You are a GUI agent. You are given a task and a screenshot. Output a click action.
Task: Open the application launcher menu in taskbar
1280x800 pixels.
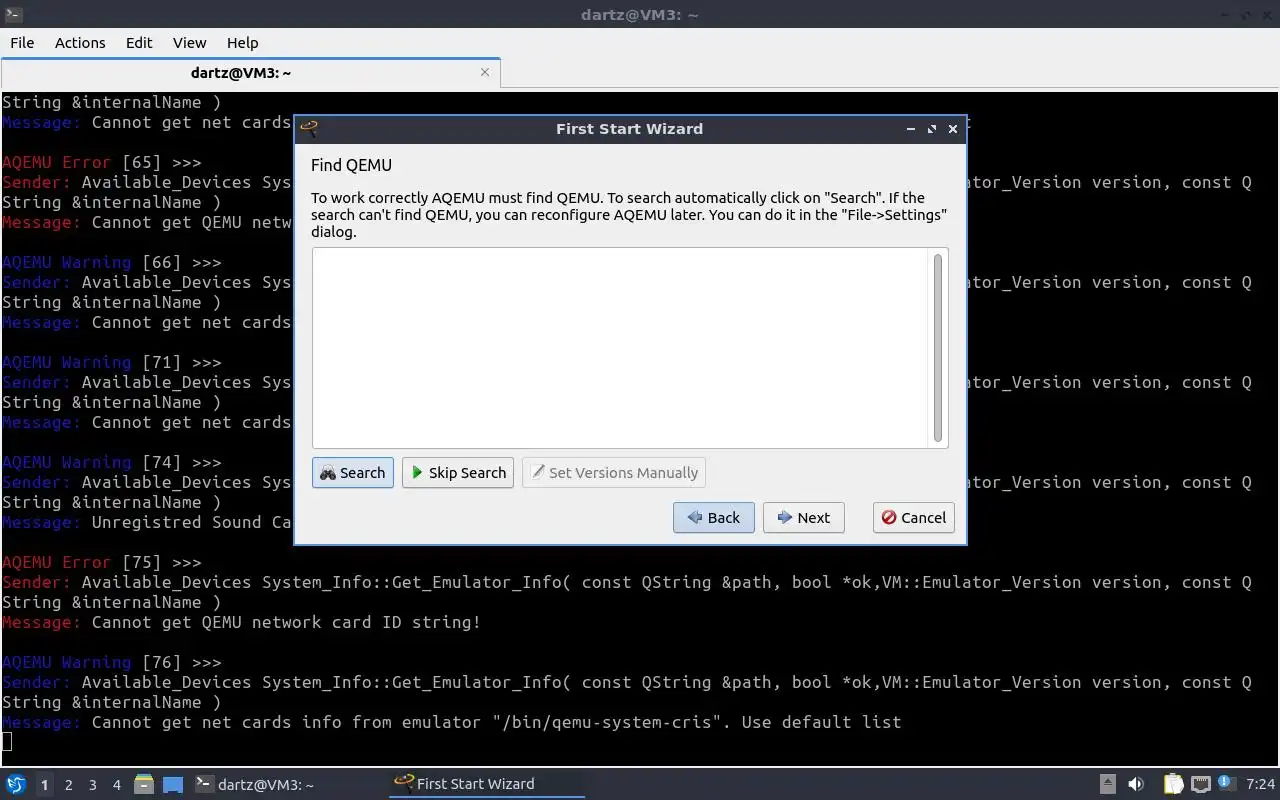[16, 784]
